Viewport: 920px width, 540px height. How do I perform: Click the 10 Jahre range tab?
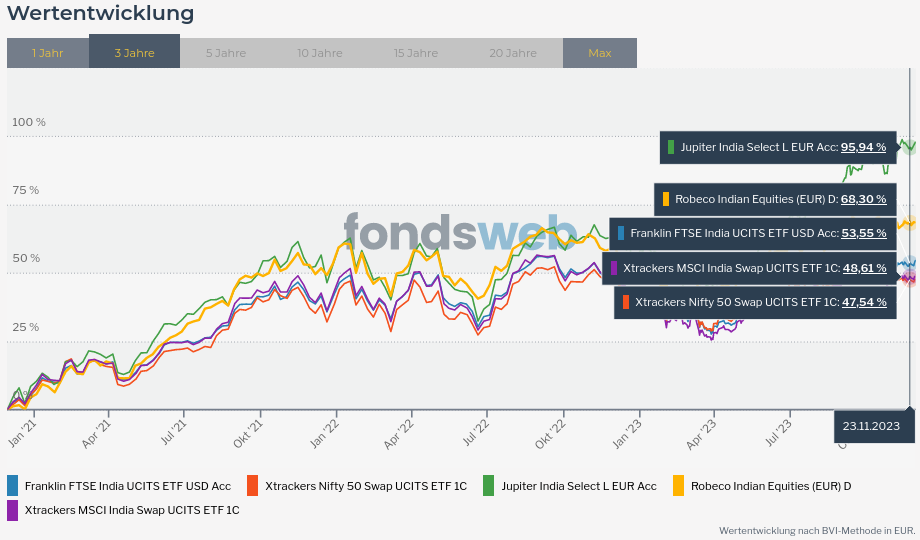coord(319,53)
